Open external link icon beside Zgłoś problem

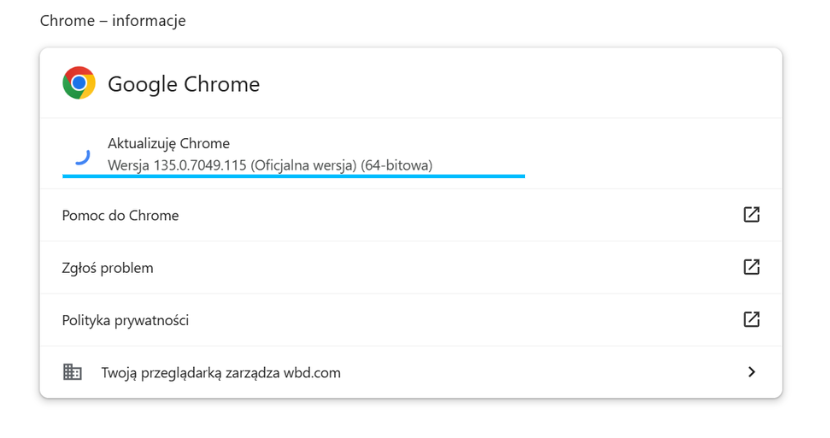[751, 267]
